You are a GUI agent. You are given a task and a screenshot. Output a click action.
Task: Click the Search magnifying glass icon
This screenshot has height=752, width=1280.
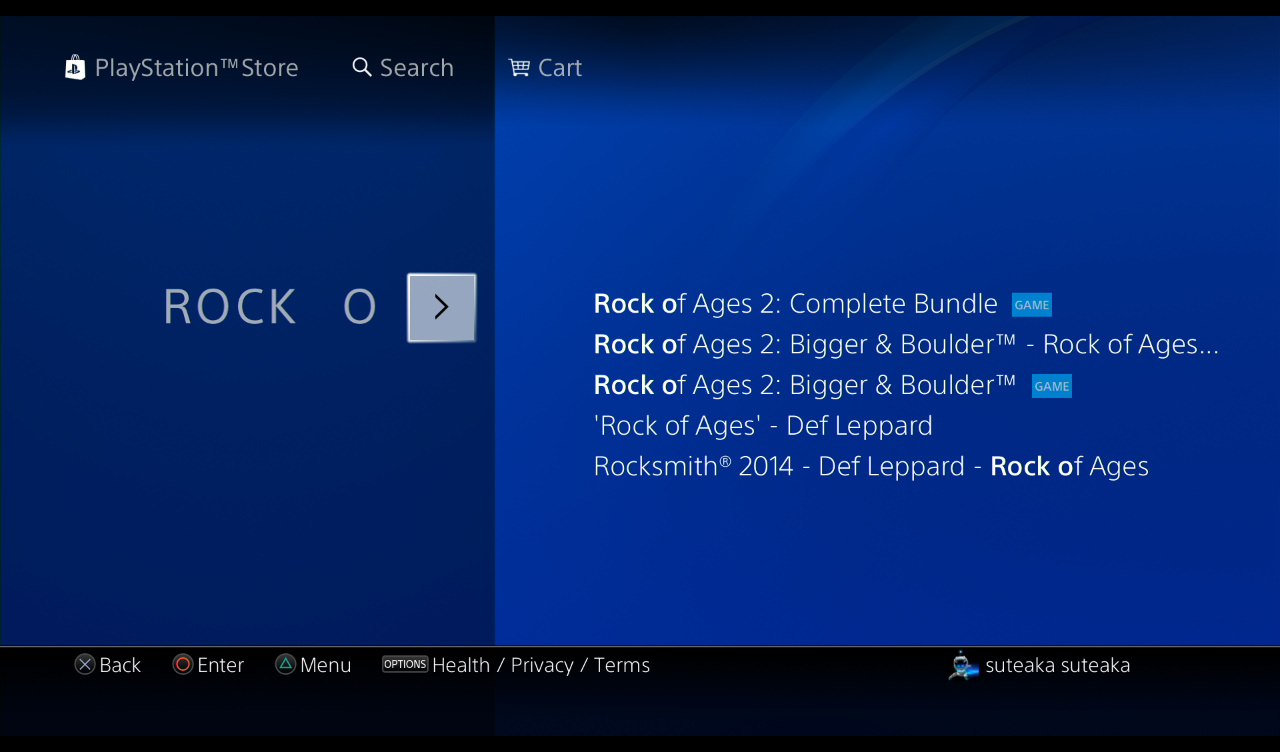click(x=362, y=67)
